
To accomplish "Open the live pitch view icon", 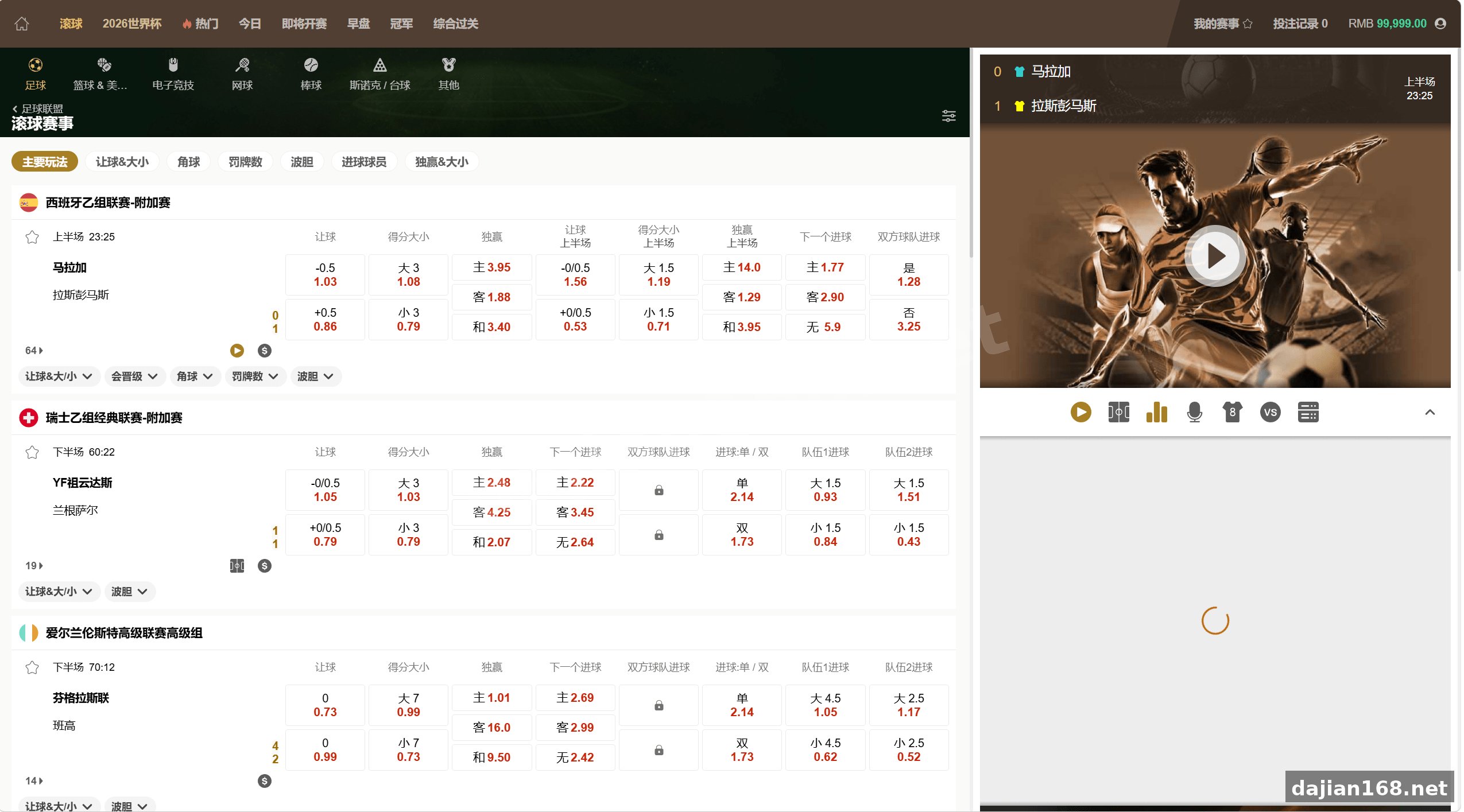I will [x=1118, y=412].
